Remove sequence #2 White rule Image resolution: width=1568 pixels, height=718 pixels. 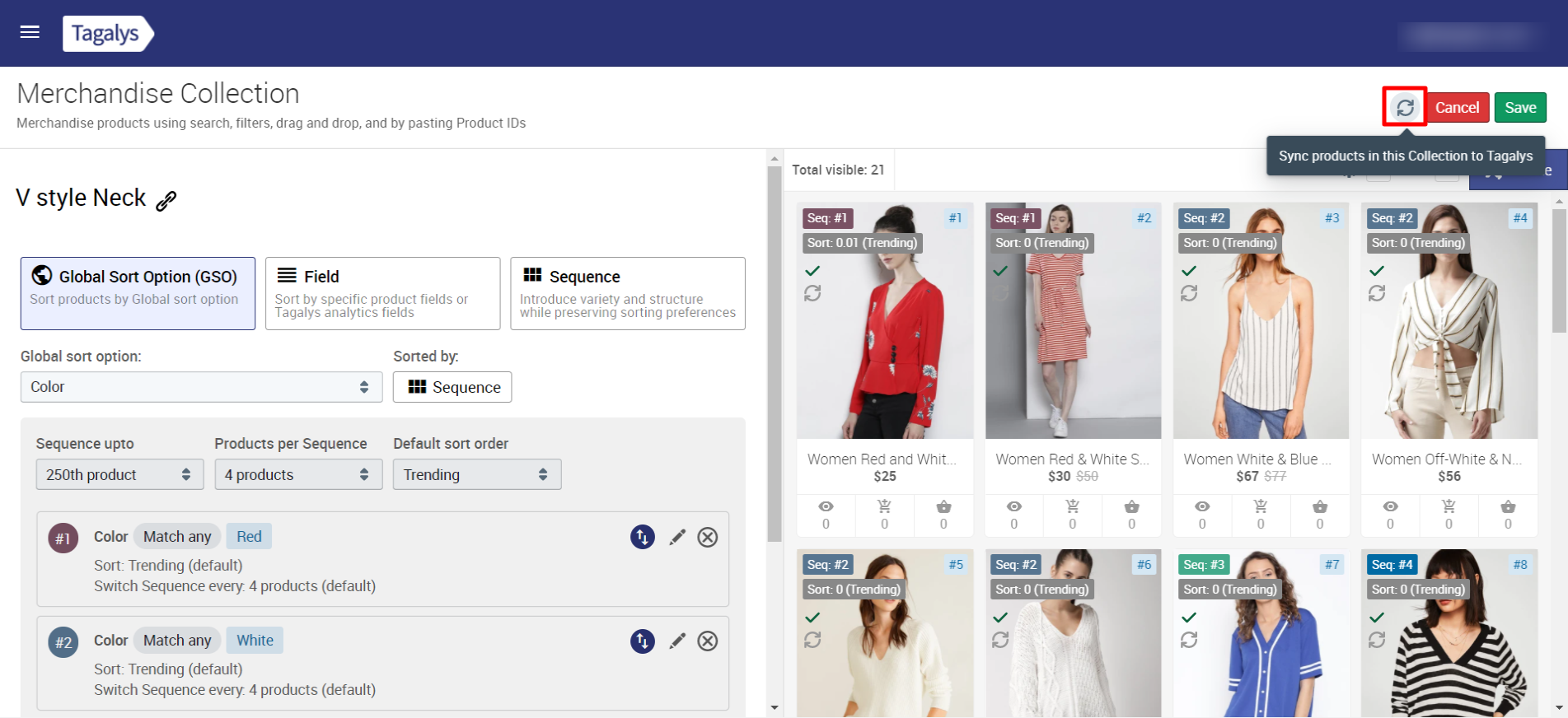click(x=708, y=641)
